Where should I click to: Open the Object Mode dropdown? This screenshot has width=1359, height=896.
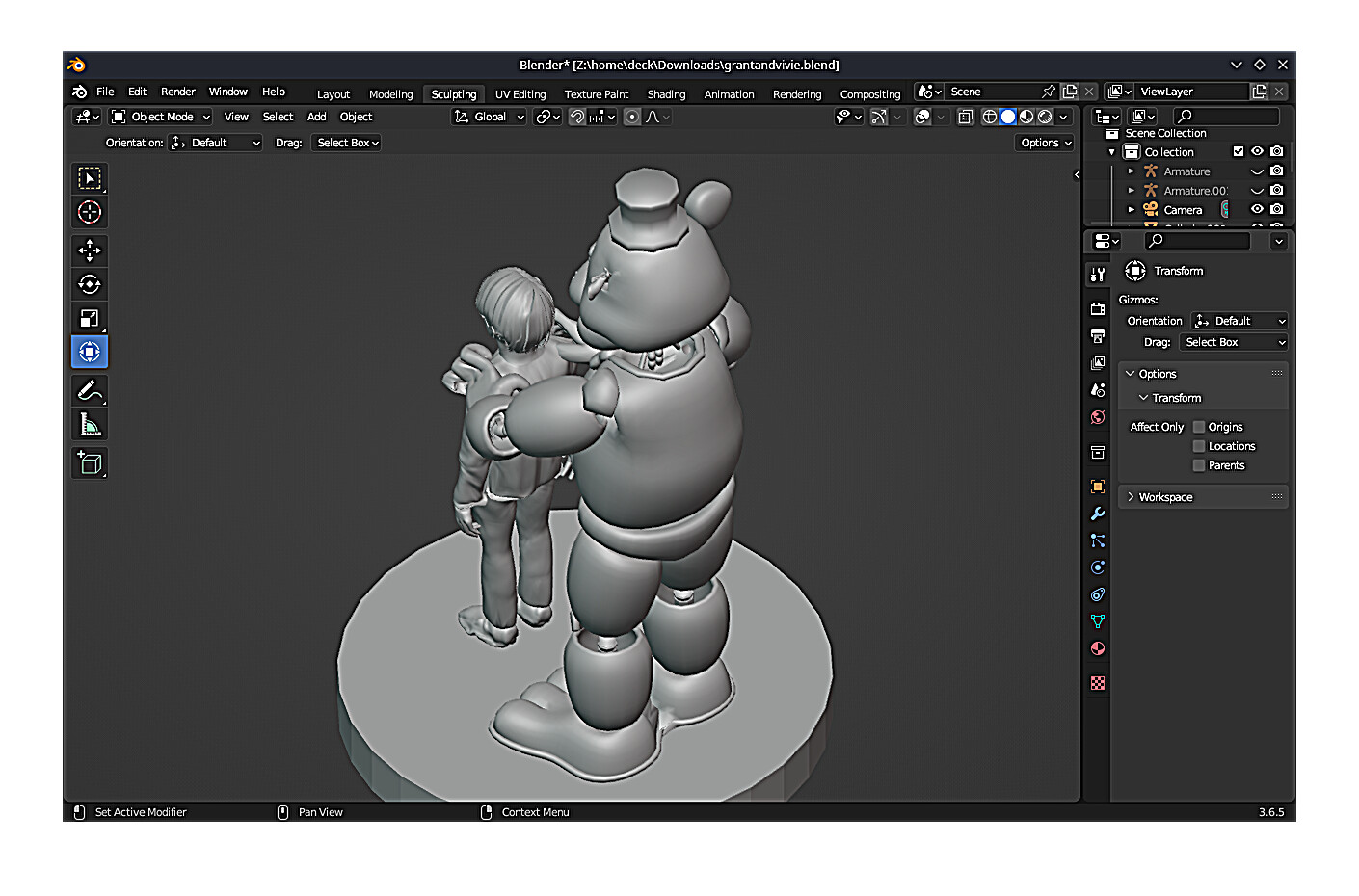pyautogui.click(x=160, y=117)
